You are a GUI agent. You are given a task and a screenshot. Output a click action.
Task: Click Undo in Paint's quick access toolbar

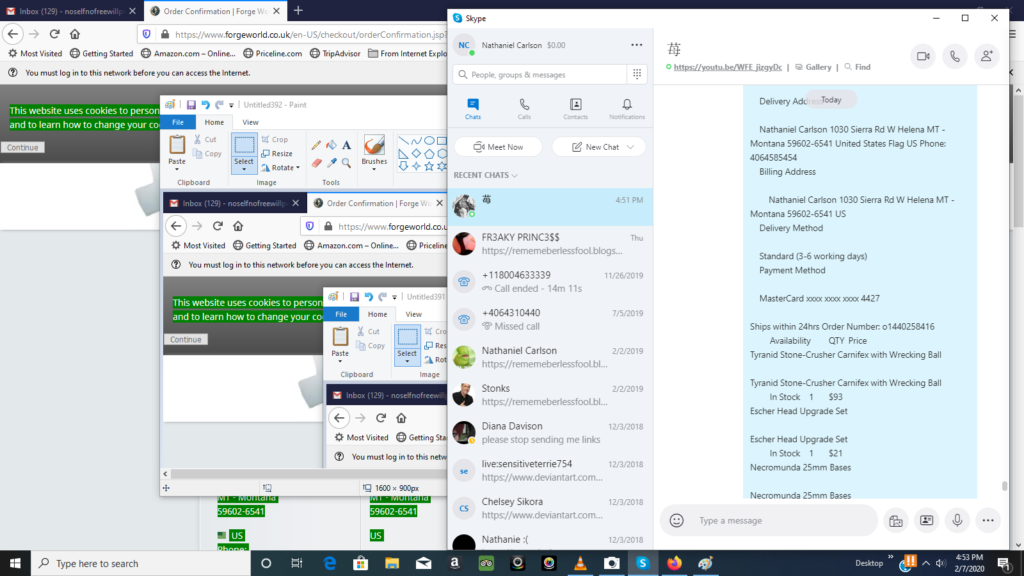click(x=205, y=104)
